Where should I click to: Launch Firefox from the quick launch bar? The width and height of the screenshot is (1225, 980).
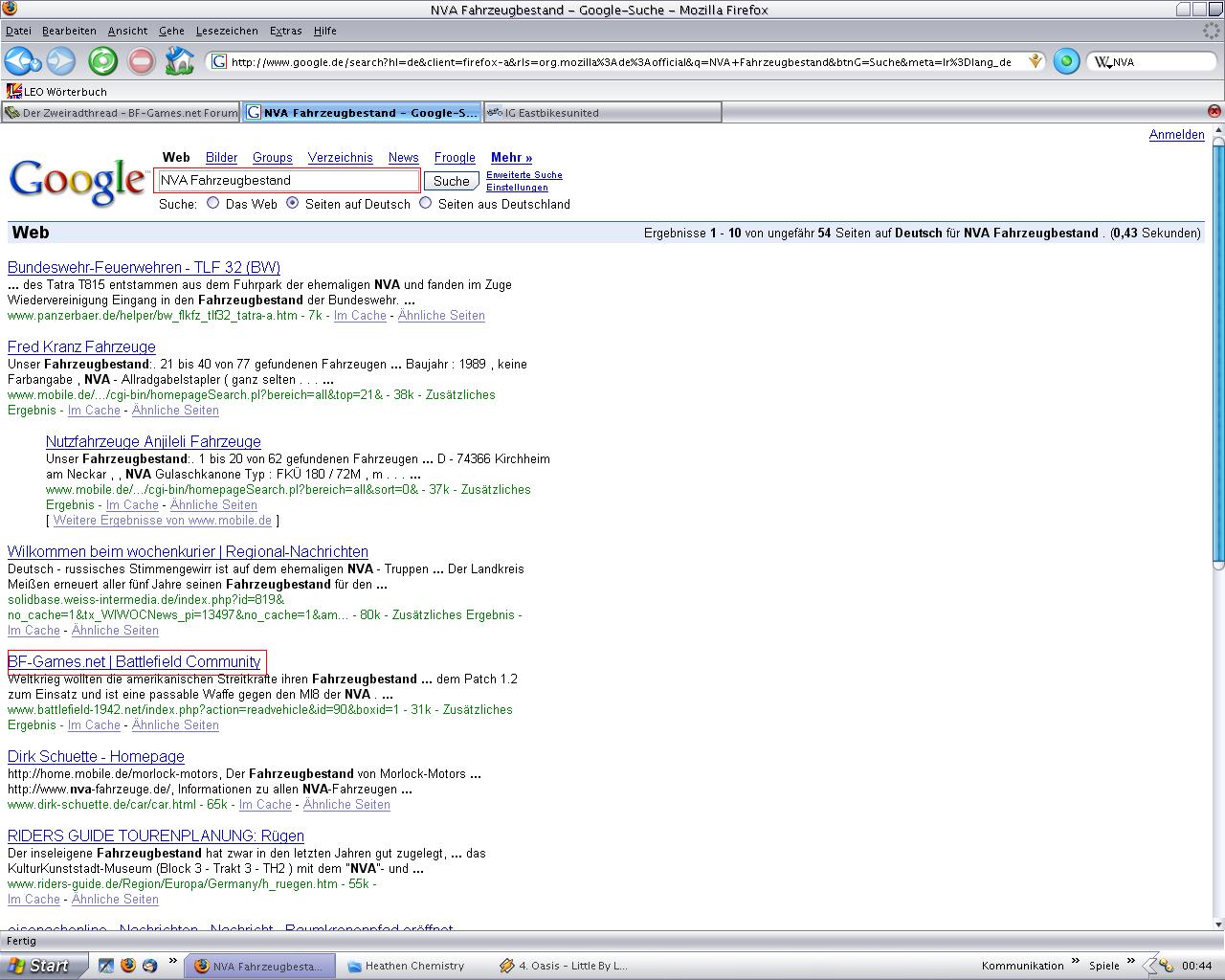[128, 966]
